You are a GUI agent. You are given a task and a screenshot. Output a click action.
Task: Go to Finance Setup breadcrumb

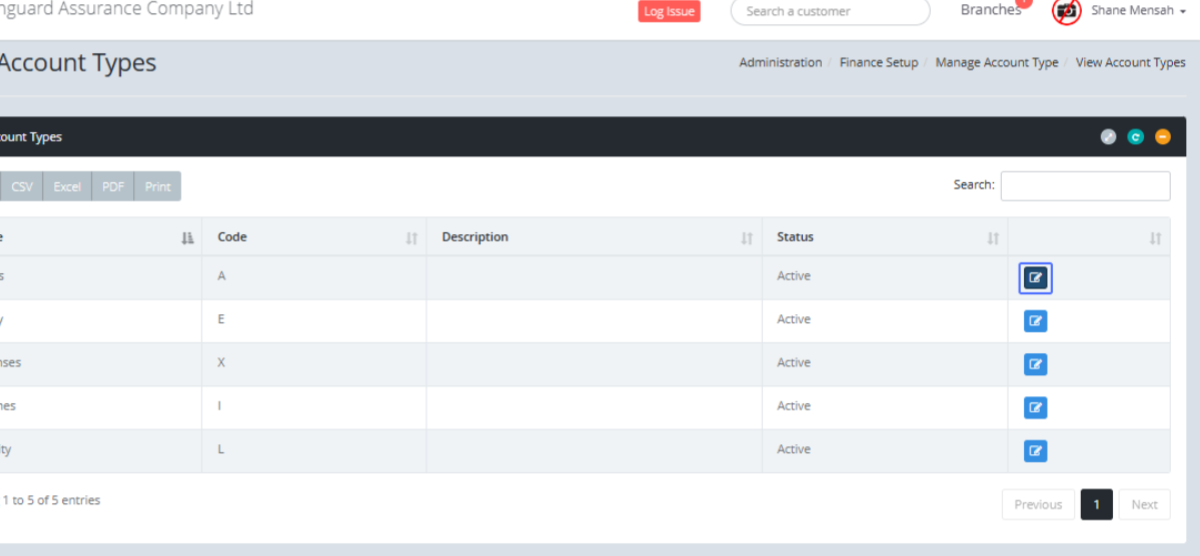(x=878, y=62)
